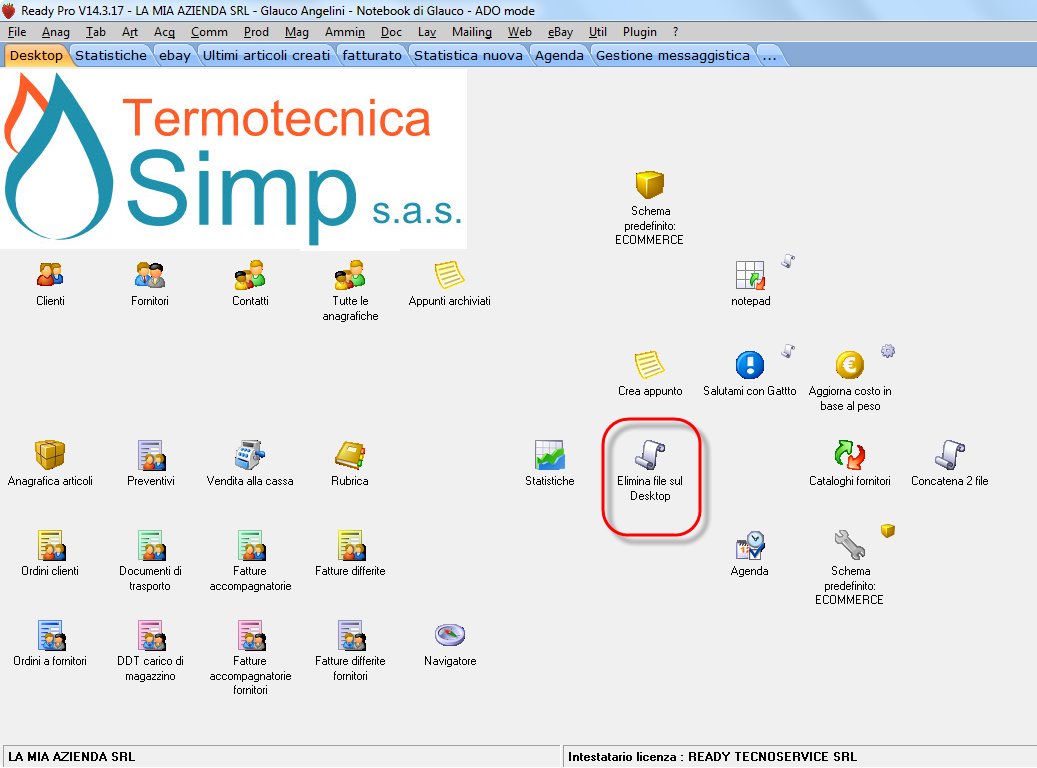Open the Util menu
The image size is (1037, 768).
(x=598, y=32)
